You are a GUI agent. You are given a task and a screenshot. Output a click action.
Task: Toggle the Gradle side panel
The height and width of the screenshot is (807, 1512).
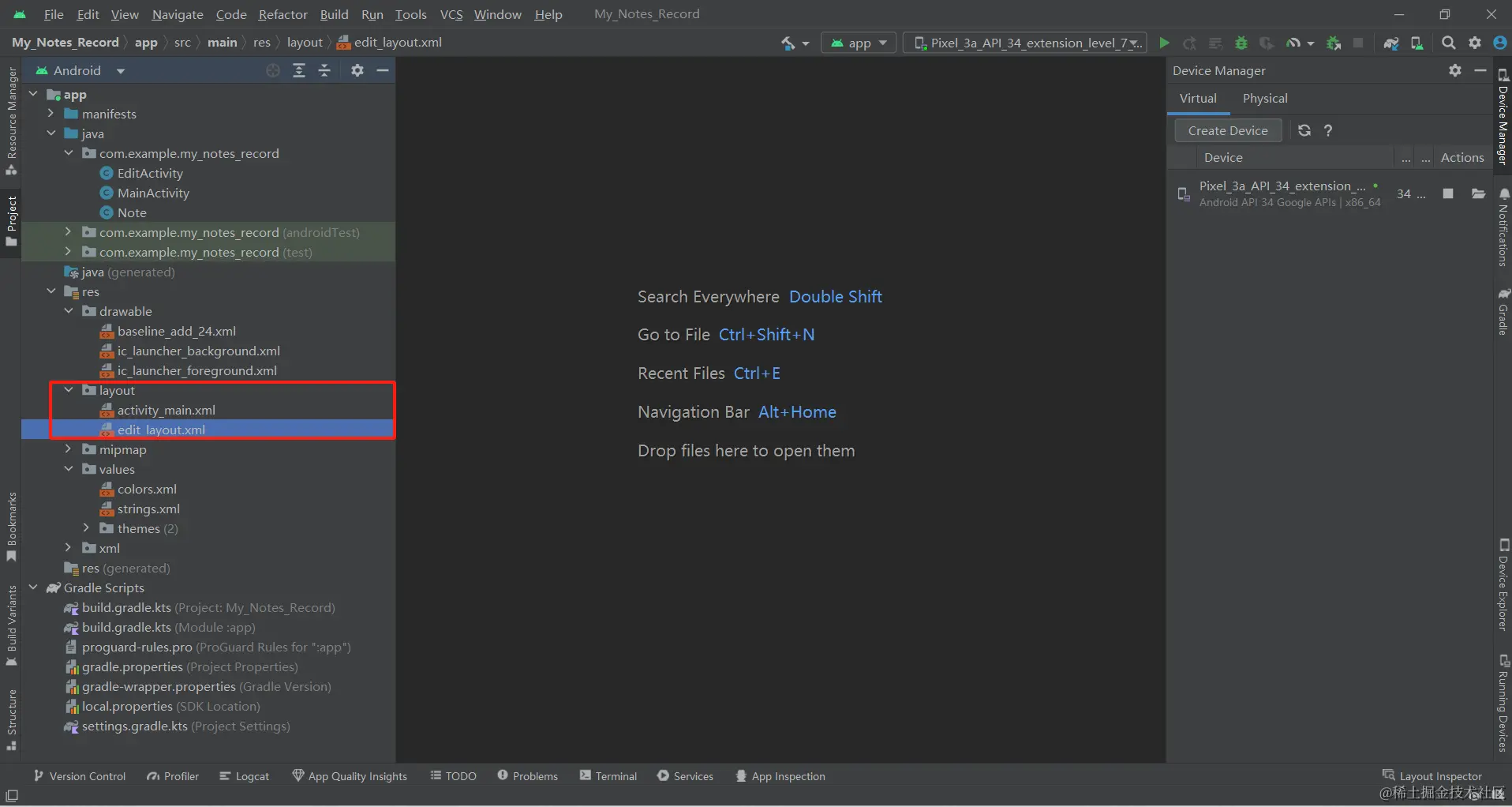(1503, 312)
